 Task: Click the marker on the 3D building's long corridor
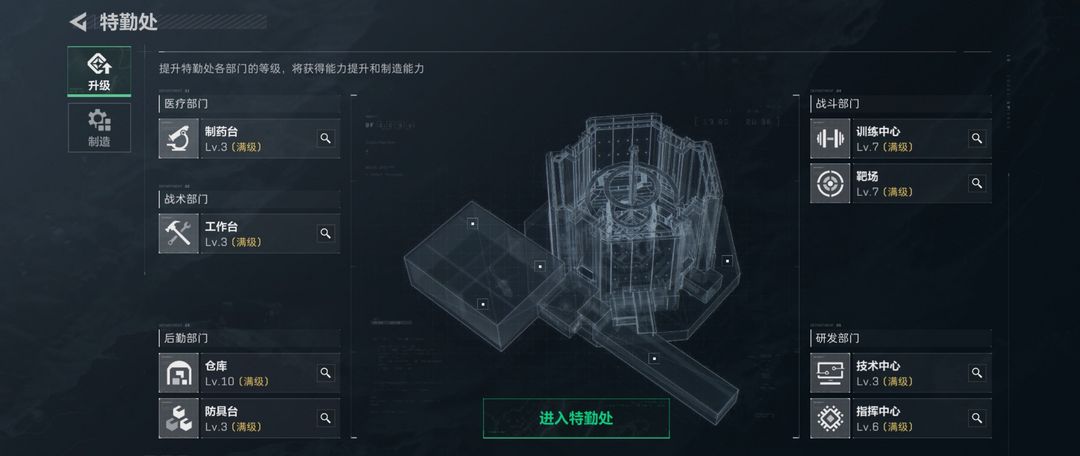tap(654, 358)
